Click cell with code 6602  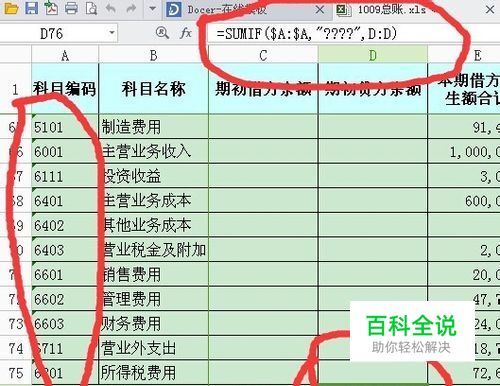click(65, 299)
